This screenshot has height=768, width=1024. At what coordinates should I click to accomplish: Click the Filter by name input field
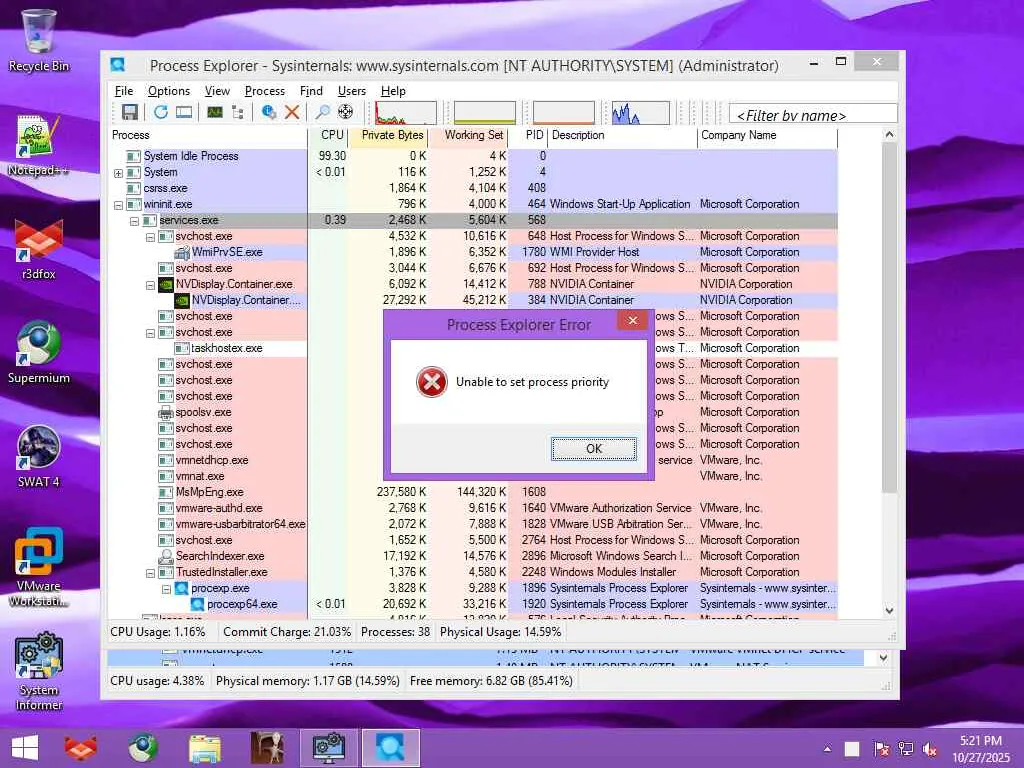pyautogui.click(x=813, y=115)
